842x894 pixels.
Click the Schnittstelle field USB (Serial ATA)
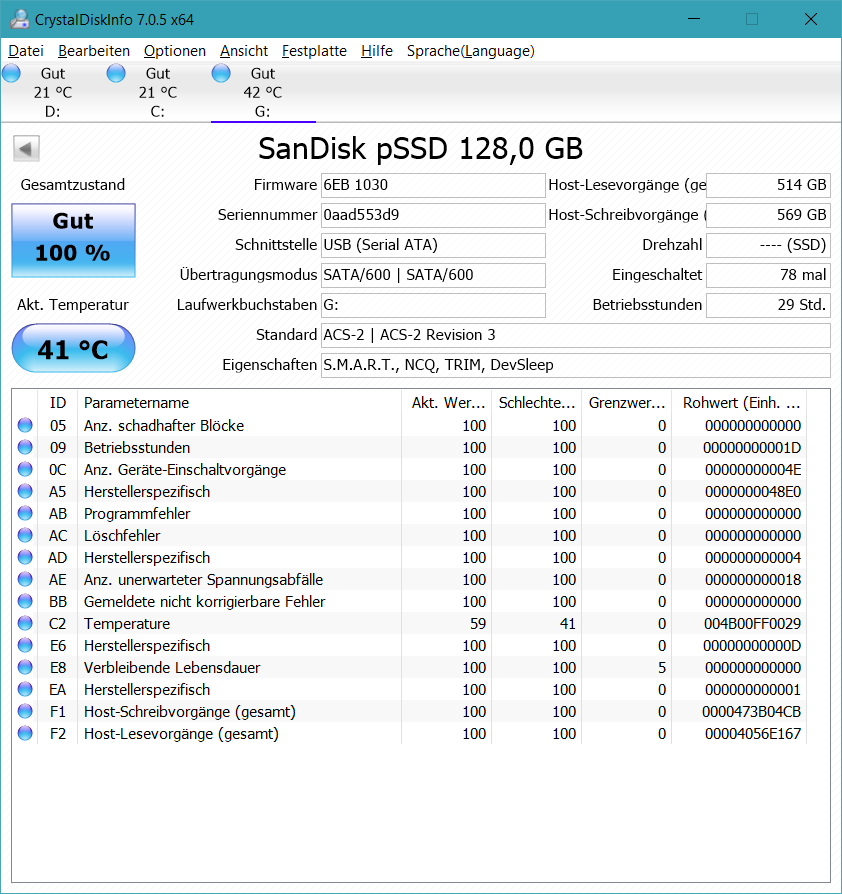point(433,245)
